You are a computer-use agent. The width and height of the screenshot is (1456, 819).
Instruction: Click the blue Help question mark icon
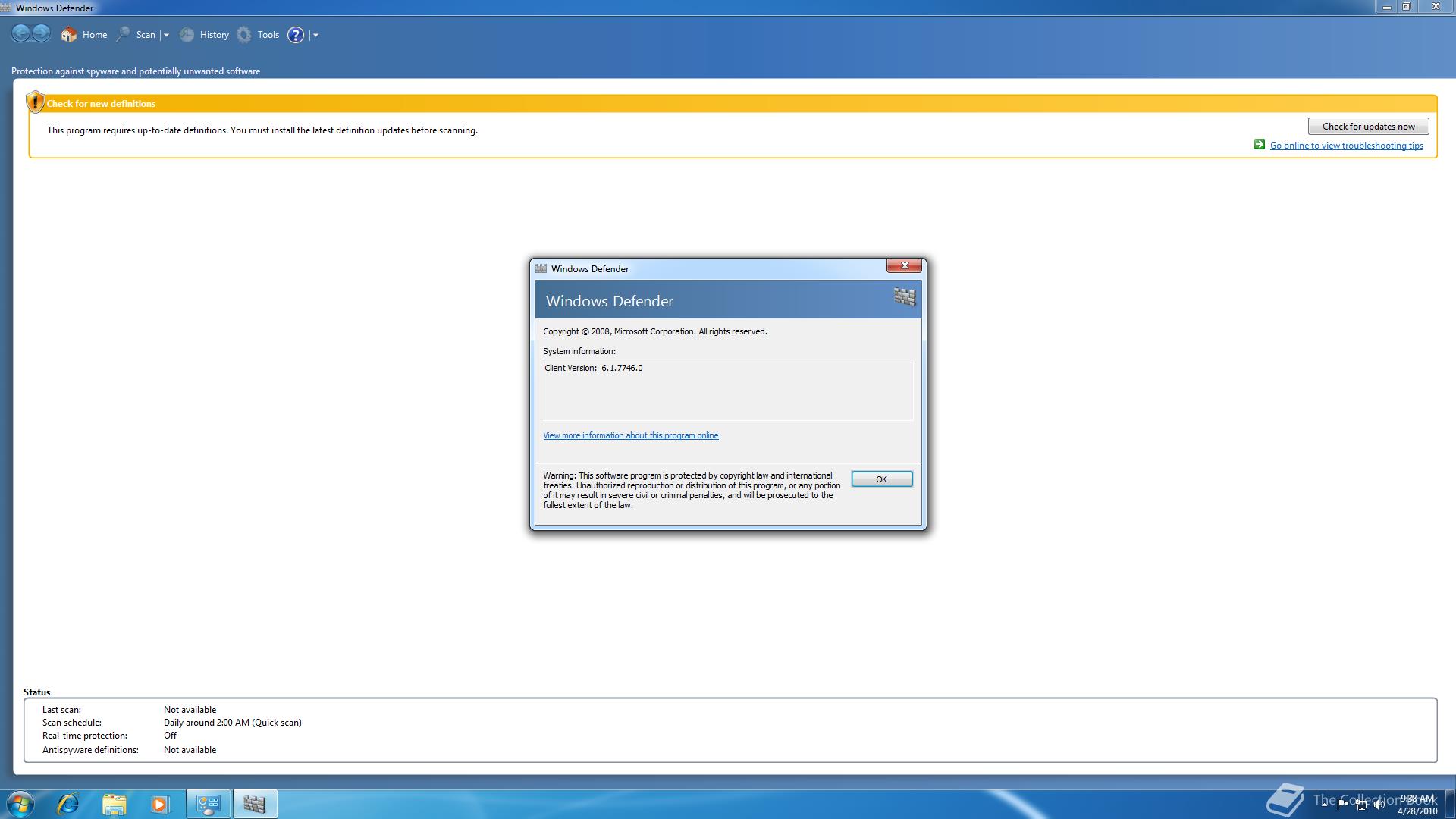(296, 35)
